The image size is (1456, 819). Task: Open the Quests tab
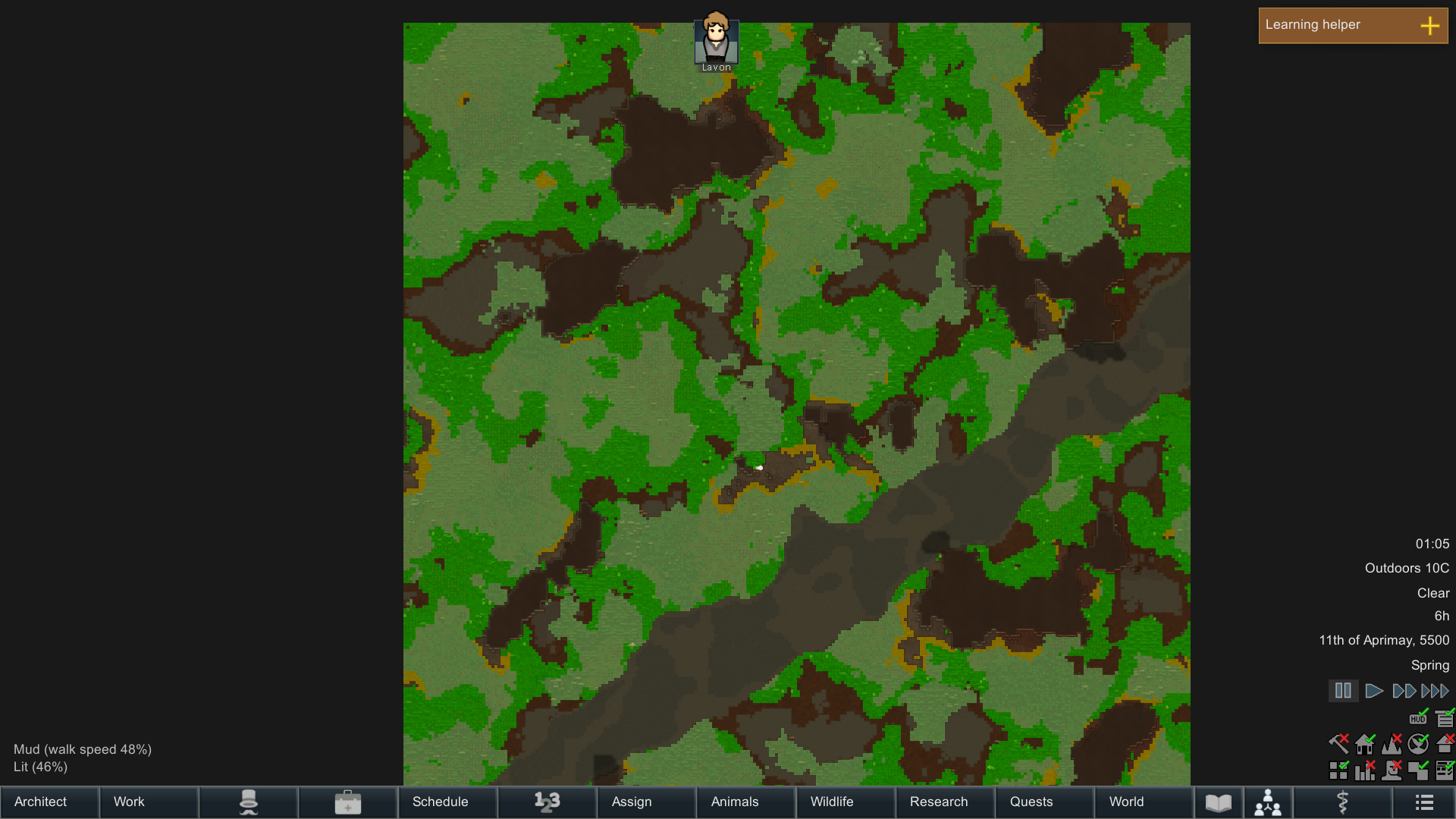coord(1044,802)
